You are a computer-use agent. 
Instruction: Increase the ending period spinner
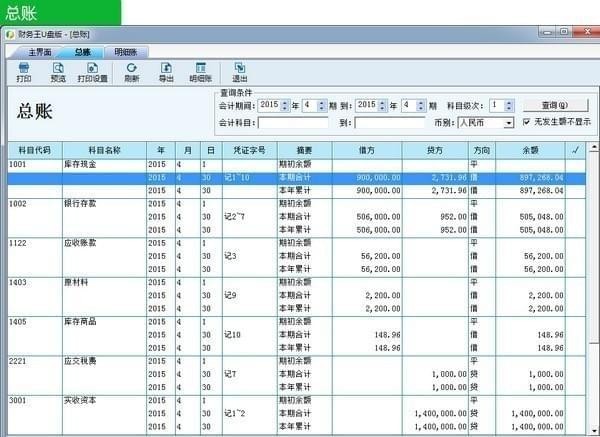tap(421, 103)
